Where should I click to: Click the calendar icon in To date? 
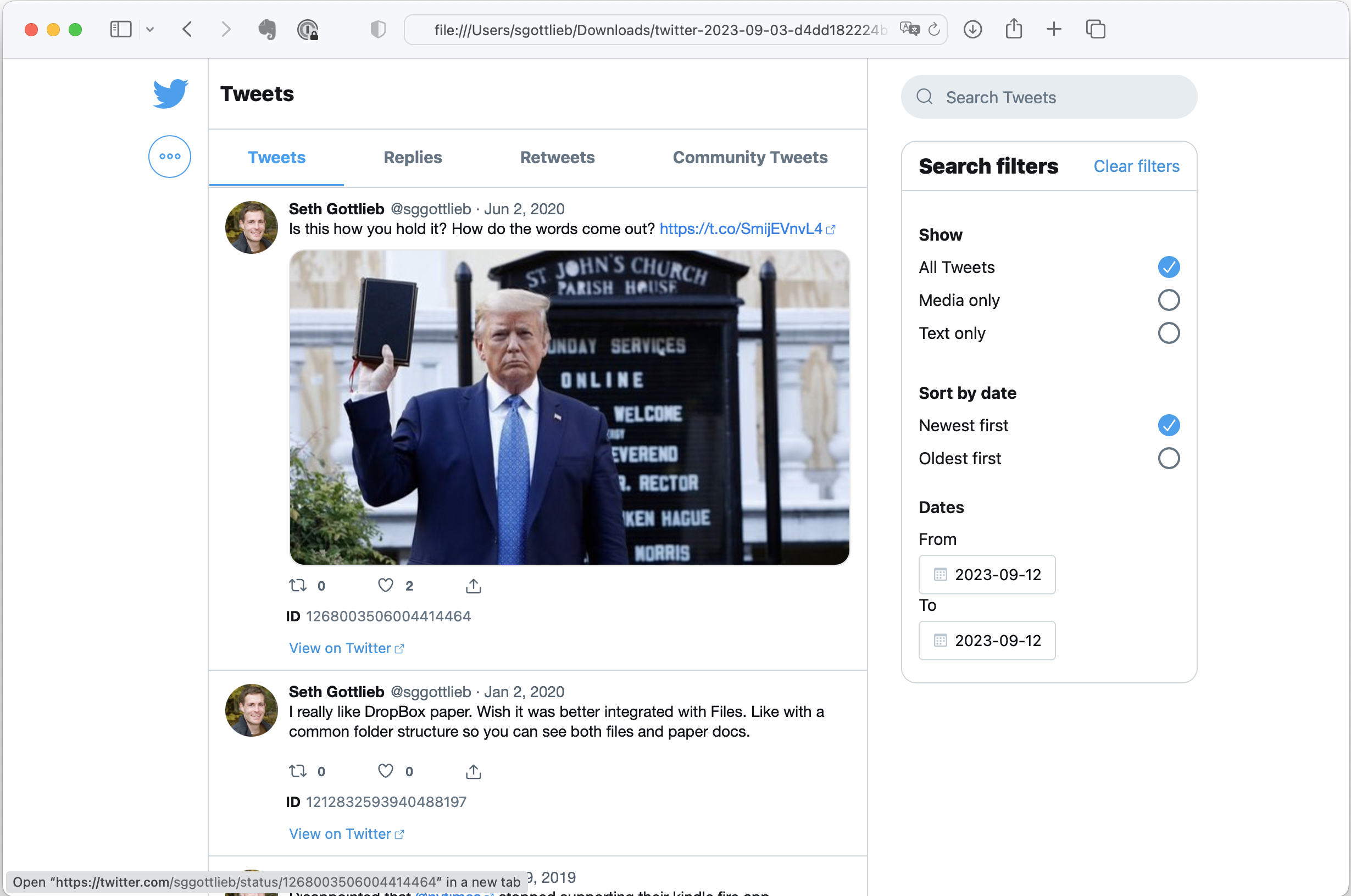(940, 640)
